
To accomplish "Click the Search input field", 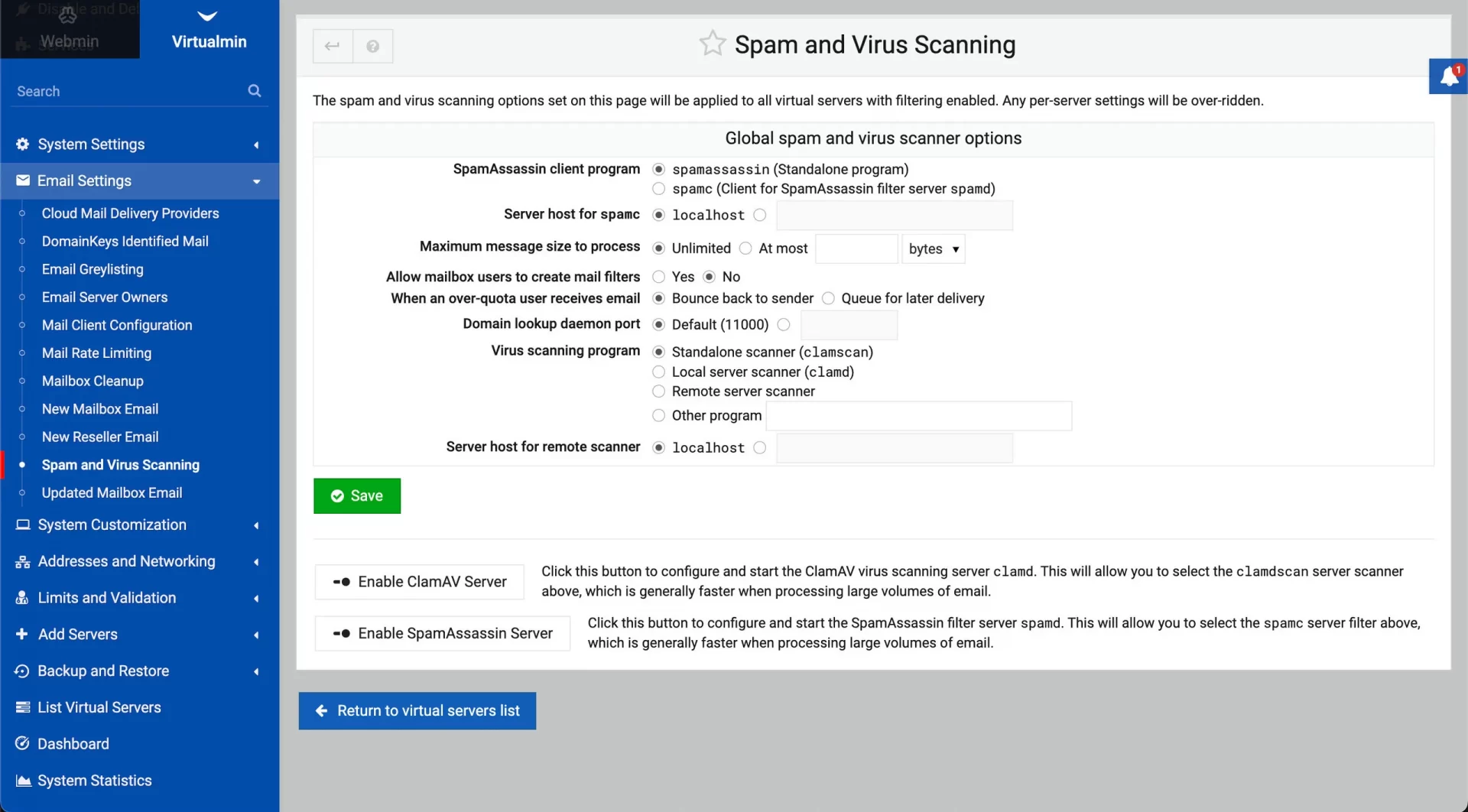I will (x=130, y=91).
